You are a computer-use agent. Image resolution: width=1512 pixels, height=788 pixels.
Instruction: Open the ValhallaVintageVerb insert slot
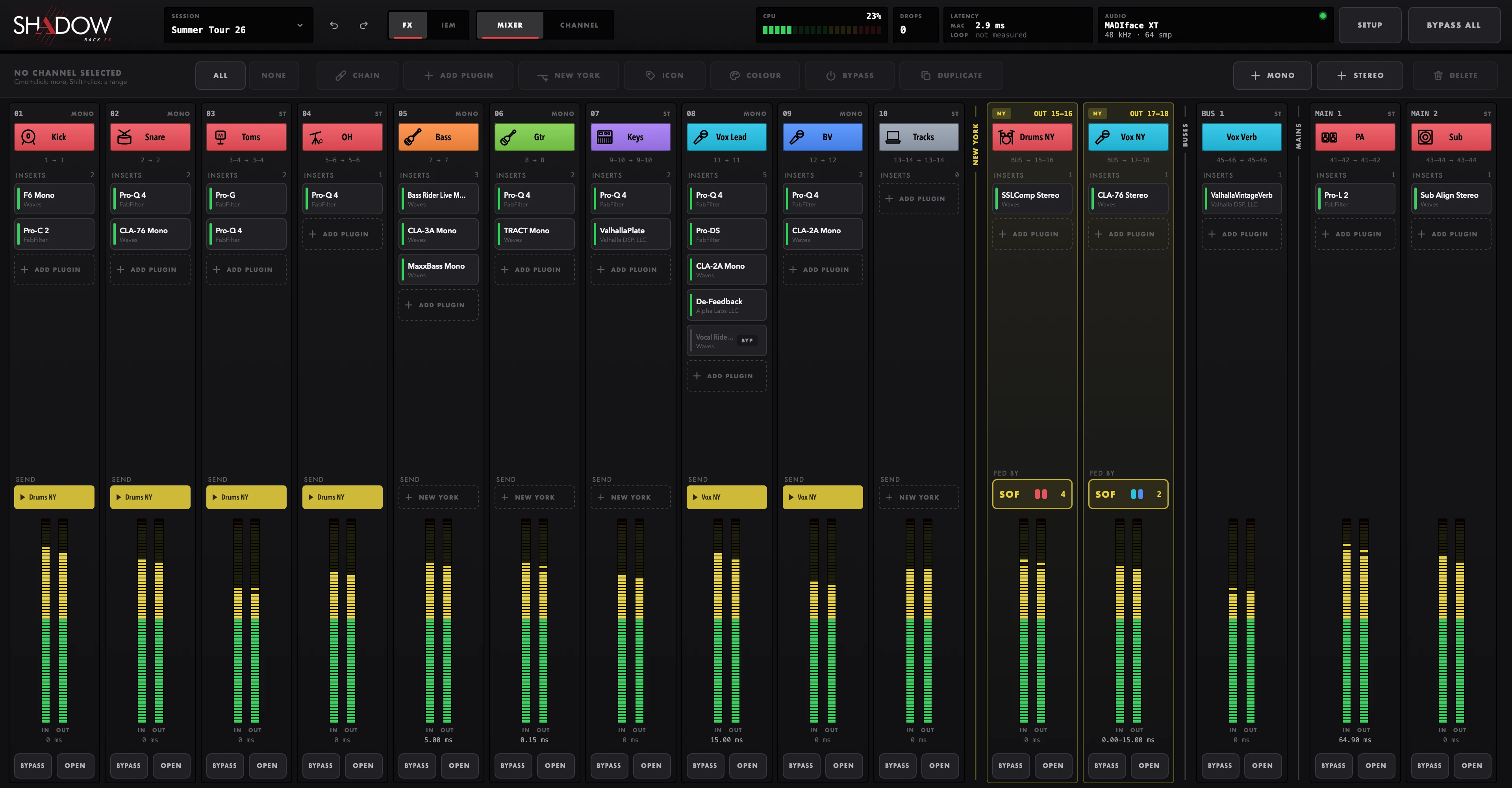point(1241,199)
